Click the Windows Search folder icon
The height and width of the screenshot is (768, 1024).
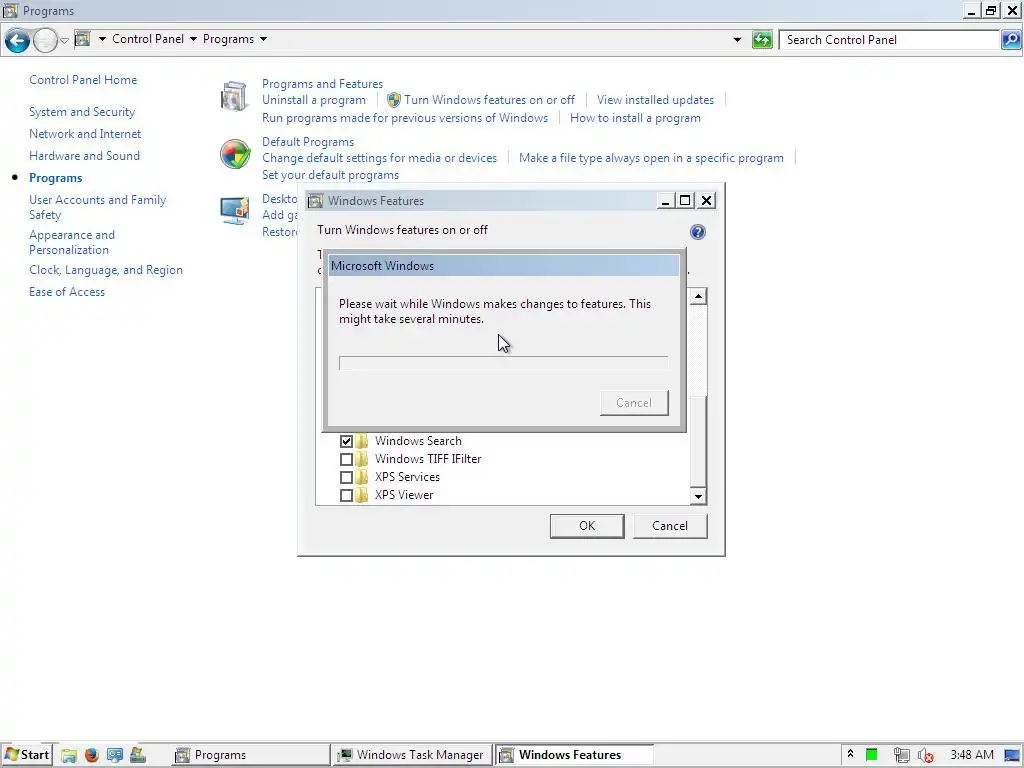362,441
